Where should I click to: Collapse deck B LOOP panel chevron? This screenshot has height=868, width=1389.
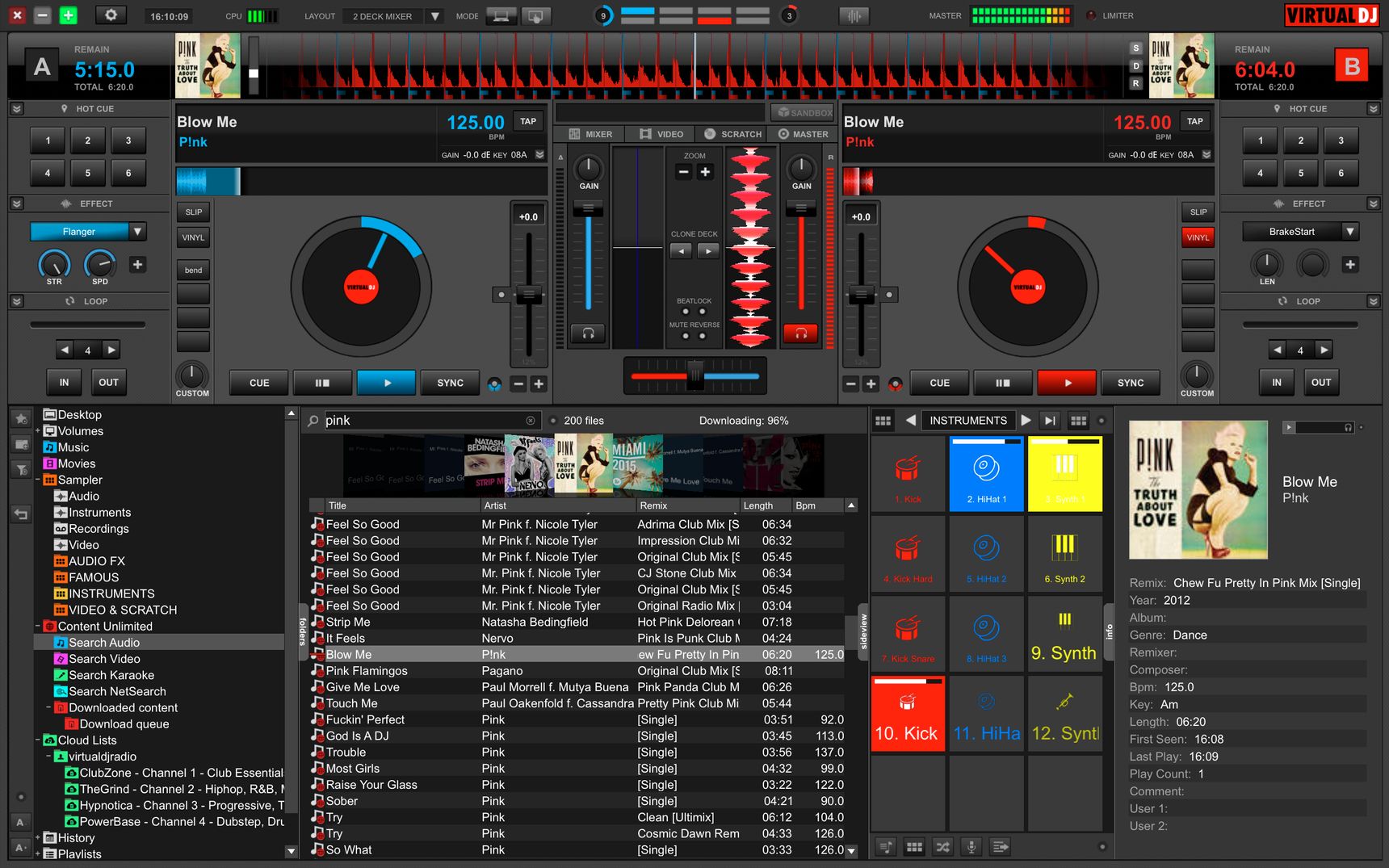coord(1374,301)
